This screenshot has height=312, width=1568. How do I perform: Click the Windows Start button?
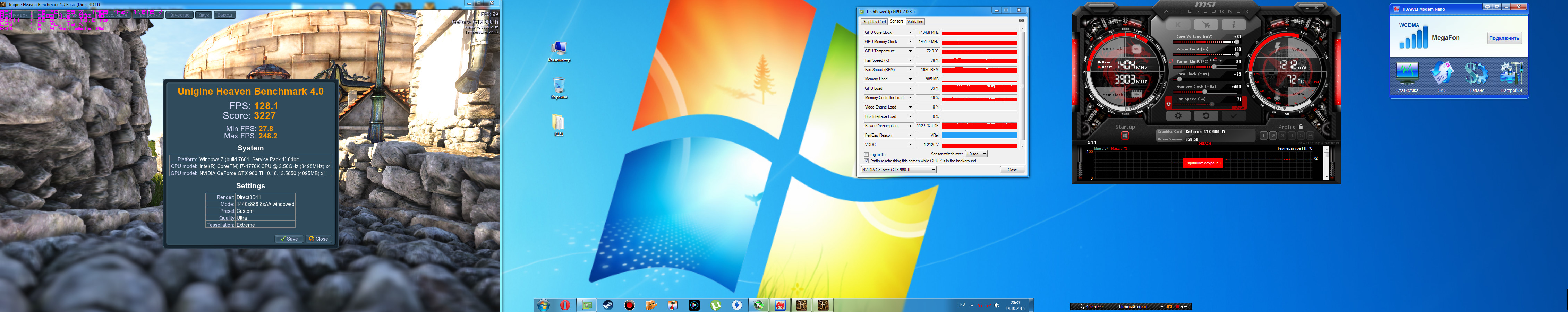coord(544,305)
